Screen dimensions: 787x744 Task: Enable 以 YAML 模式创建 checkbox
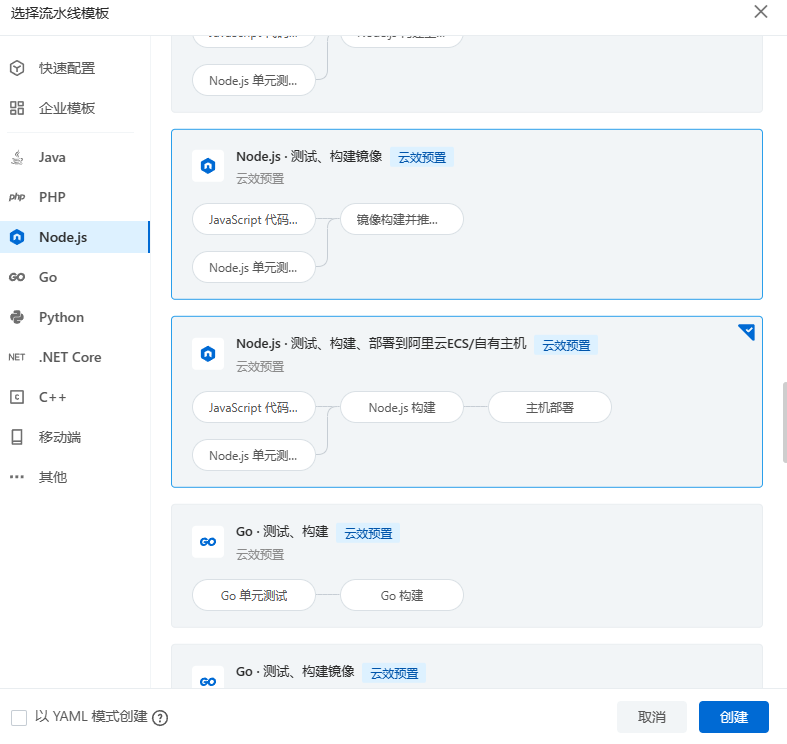[19, 717]
